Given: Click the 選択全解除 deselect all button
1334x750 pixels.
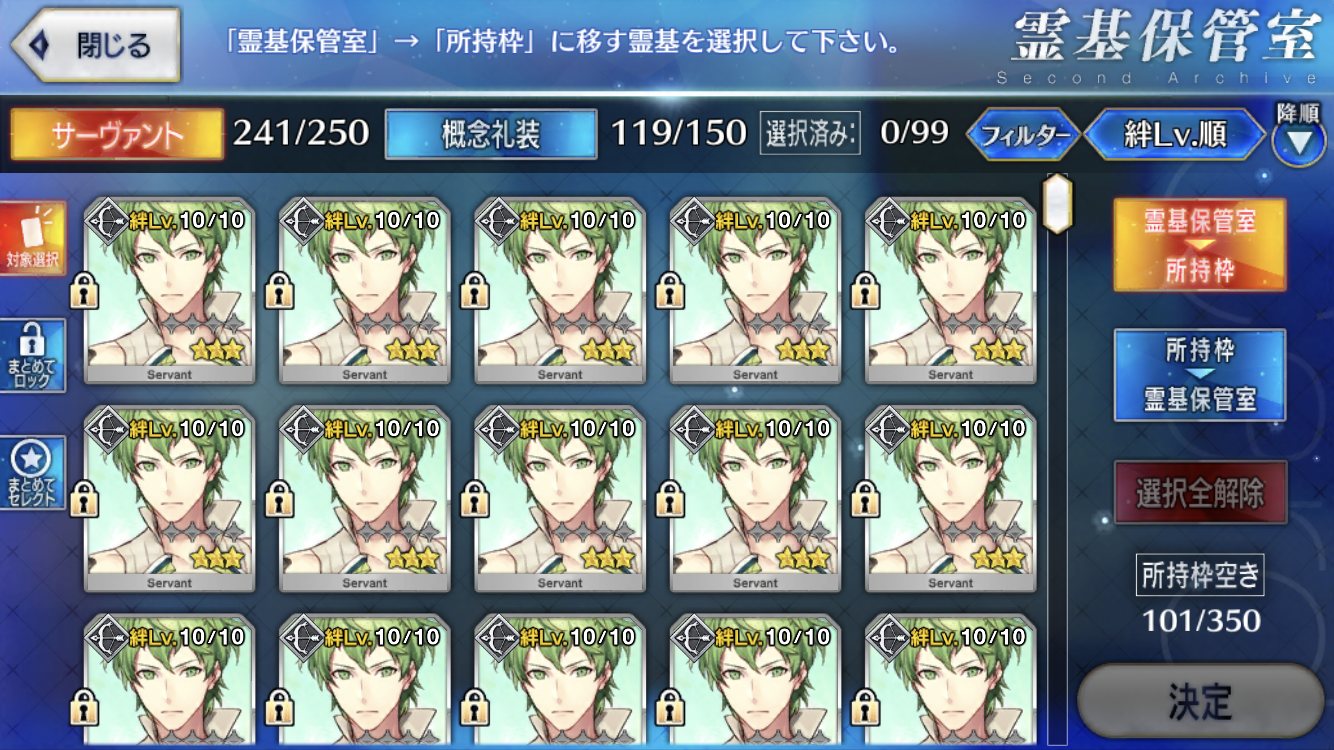Looking at the screenshot, I should (1200, 493).
